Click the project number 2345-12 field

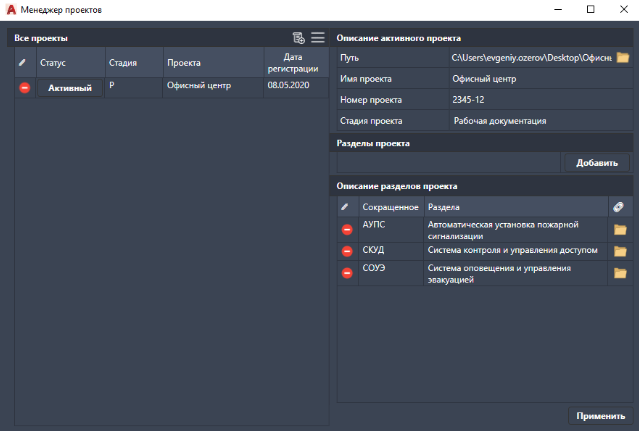[x=541, y=100]
